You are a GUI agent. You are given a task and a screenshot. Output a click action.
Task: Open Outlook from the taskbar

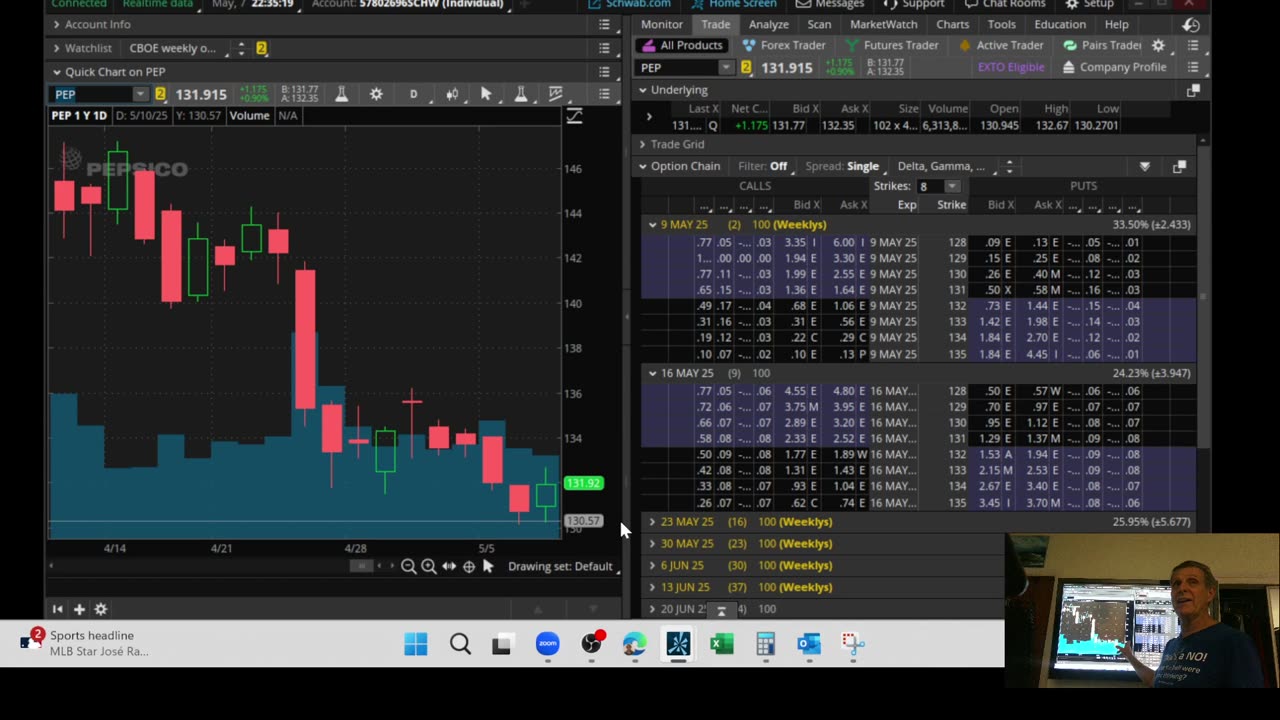tap(809, 644)
